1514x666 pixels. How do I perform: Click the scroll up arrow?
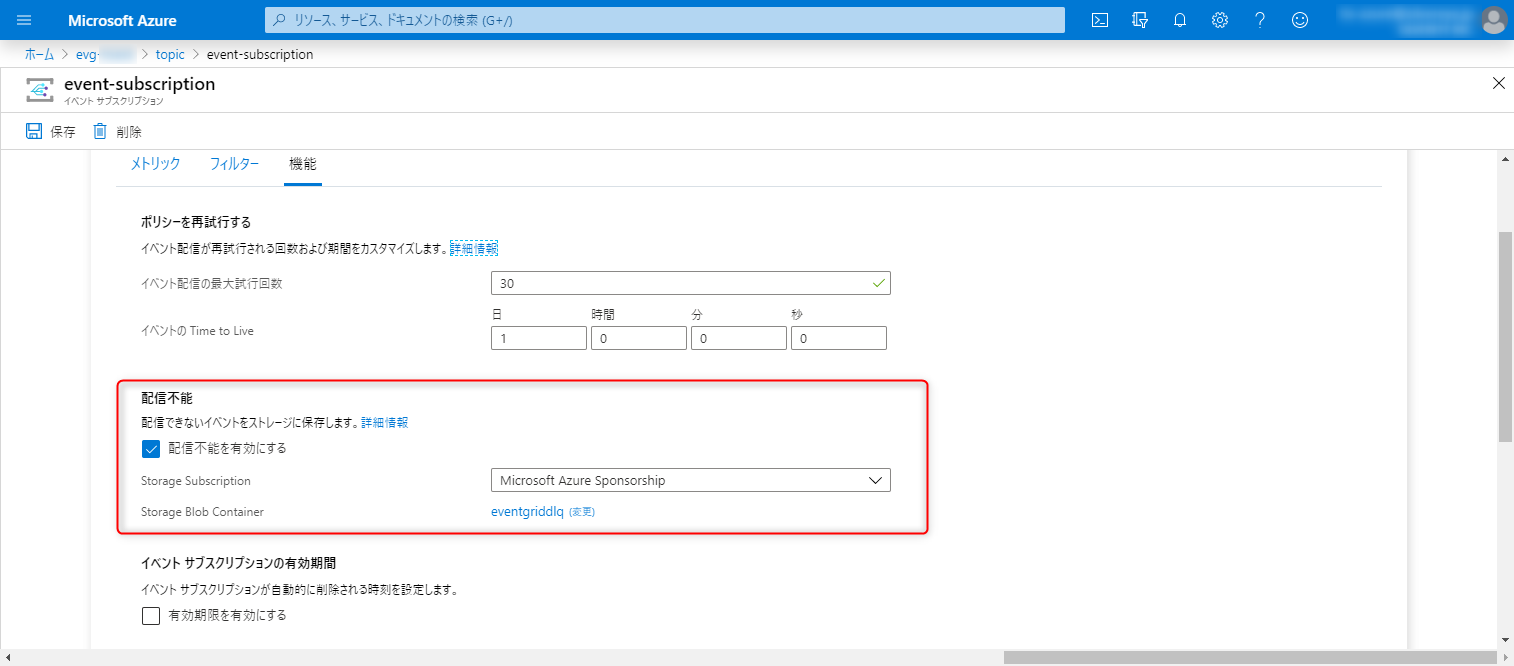[1505, 159]
